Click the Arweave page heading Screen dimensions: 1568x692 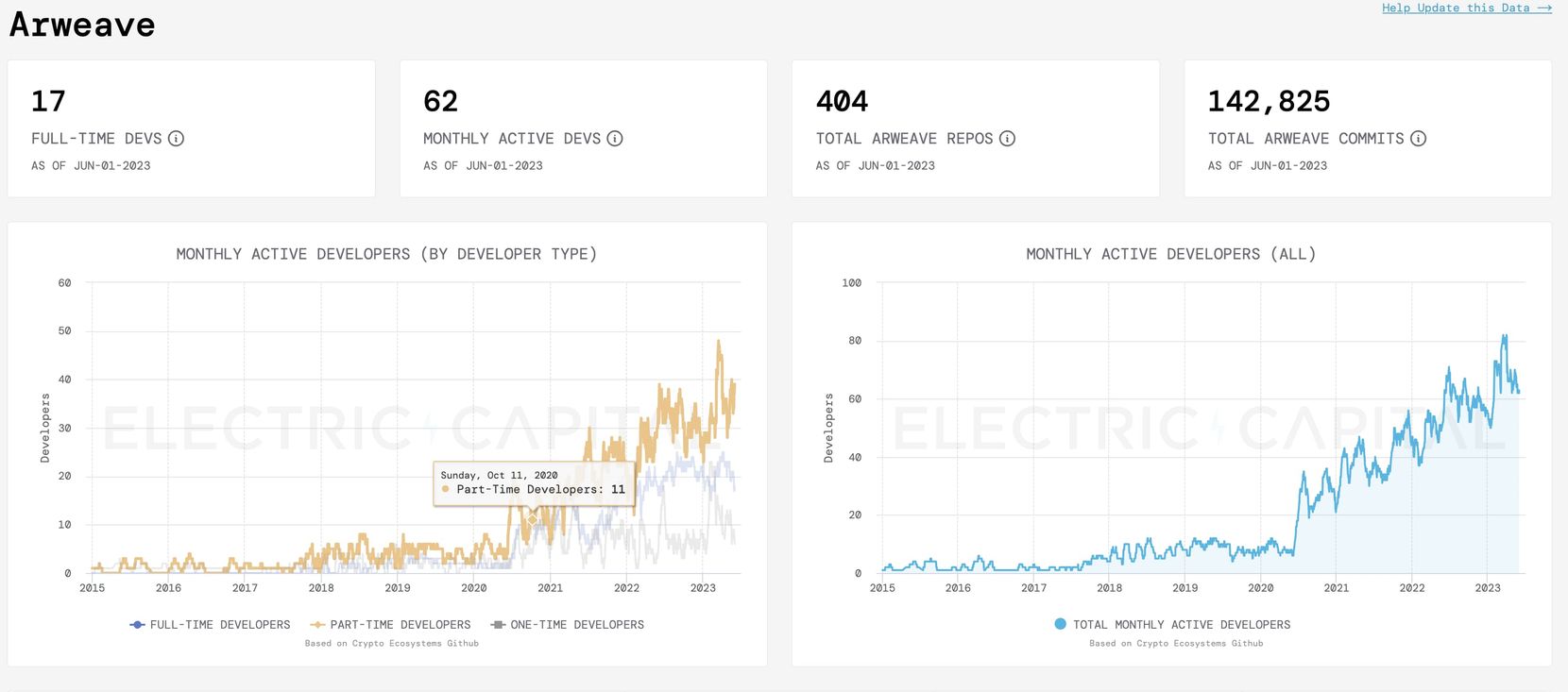pos(82,25)
